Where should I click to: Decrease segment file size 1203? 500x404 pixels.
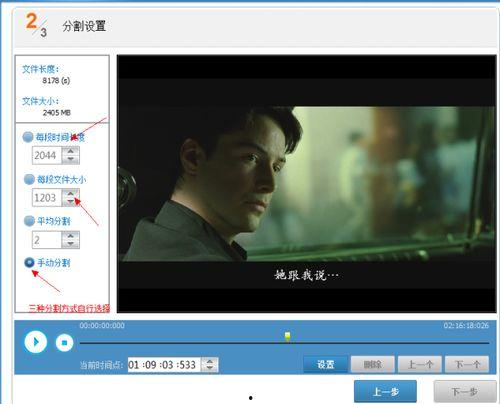(x=71, y=202)
